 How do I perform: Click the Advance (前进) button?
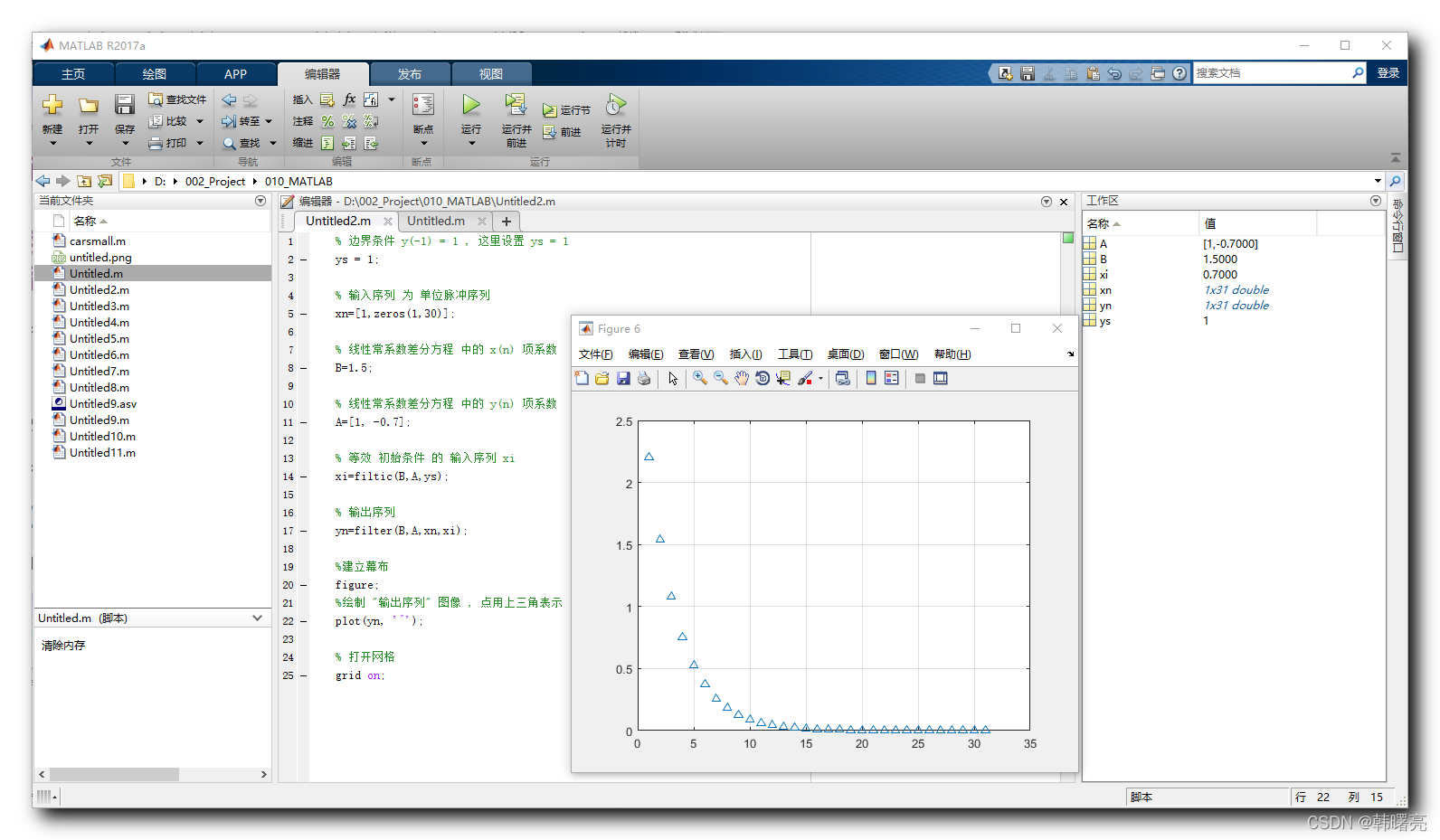coord(562,132)
